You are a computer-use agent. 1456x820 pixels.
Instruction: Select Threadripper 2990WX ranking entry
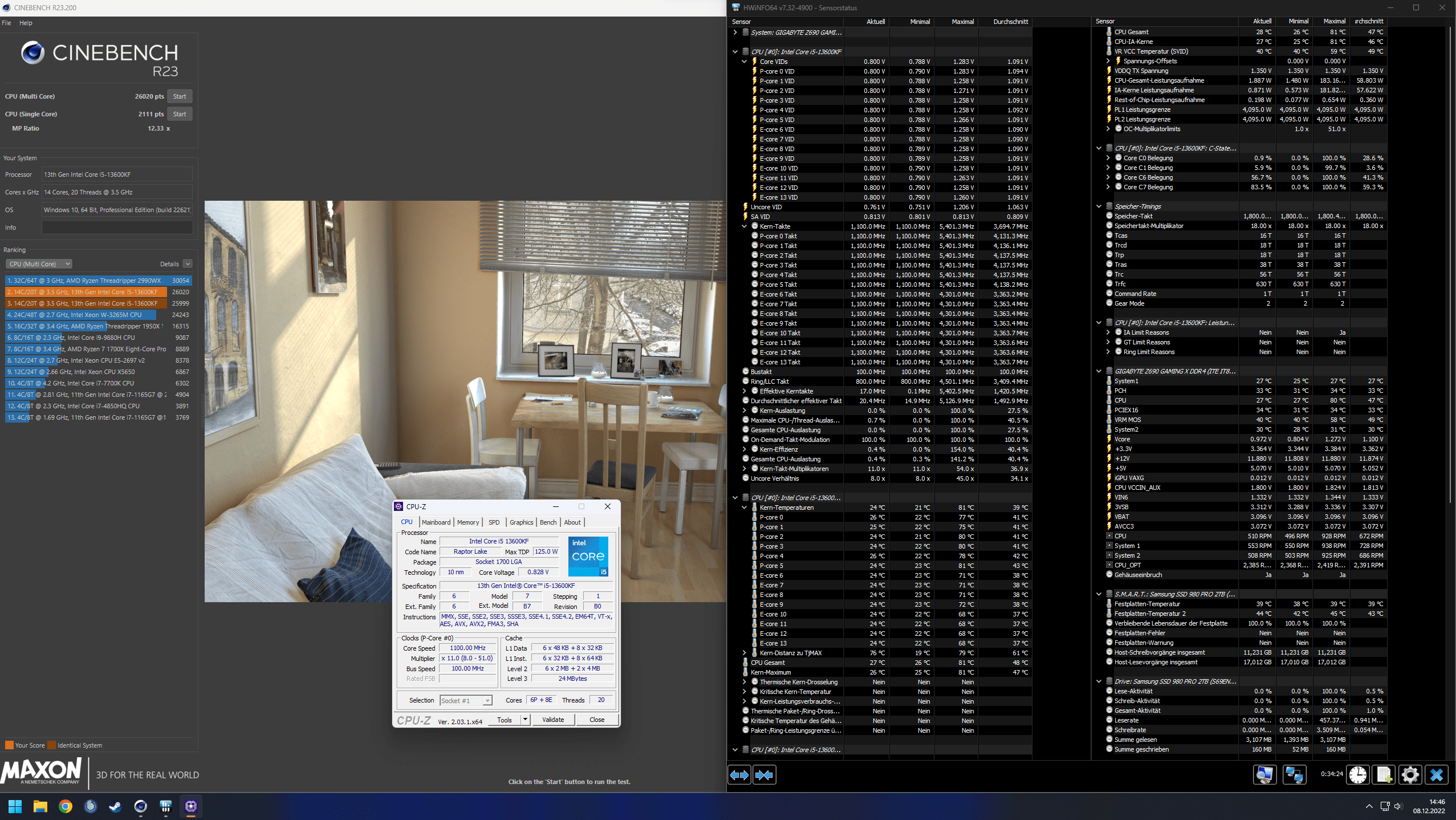pyautogui.click(x=98, y=281)
